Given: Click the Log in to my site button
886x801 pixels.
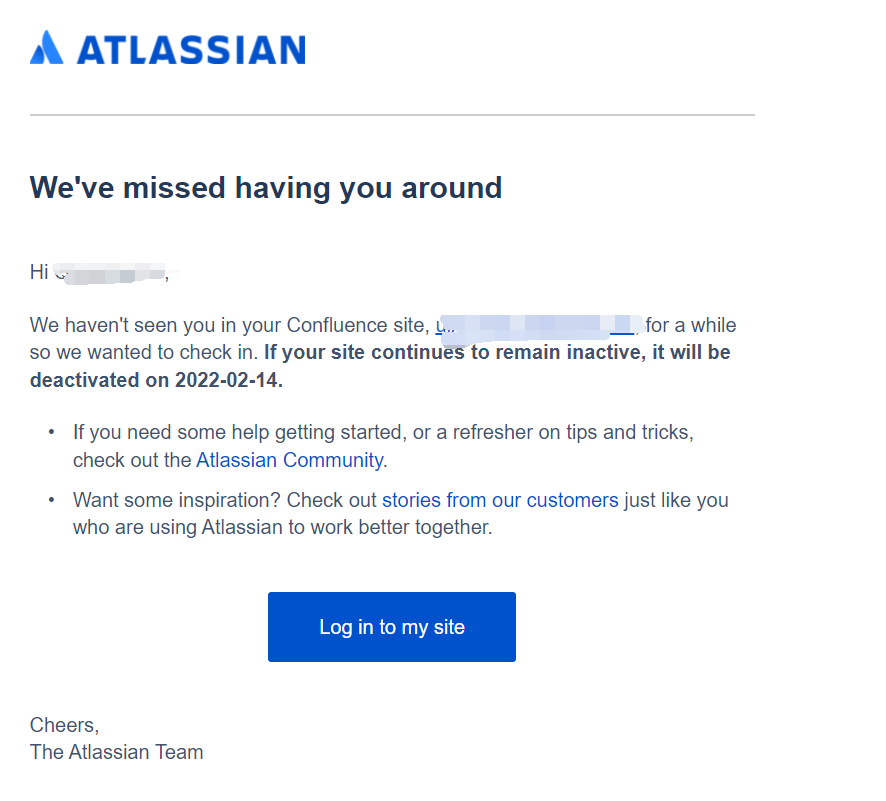Looking at the screenshot, I should (392, 627).
